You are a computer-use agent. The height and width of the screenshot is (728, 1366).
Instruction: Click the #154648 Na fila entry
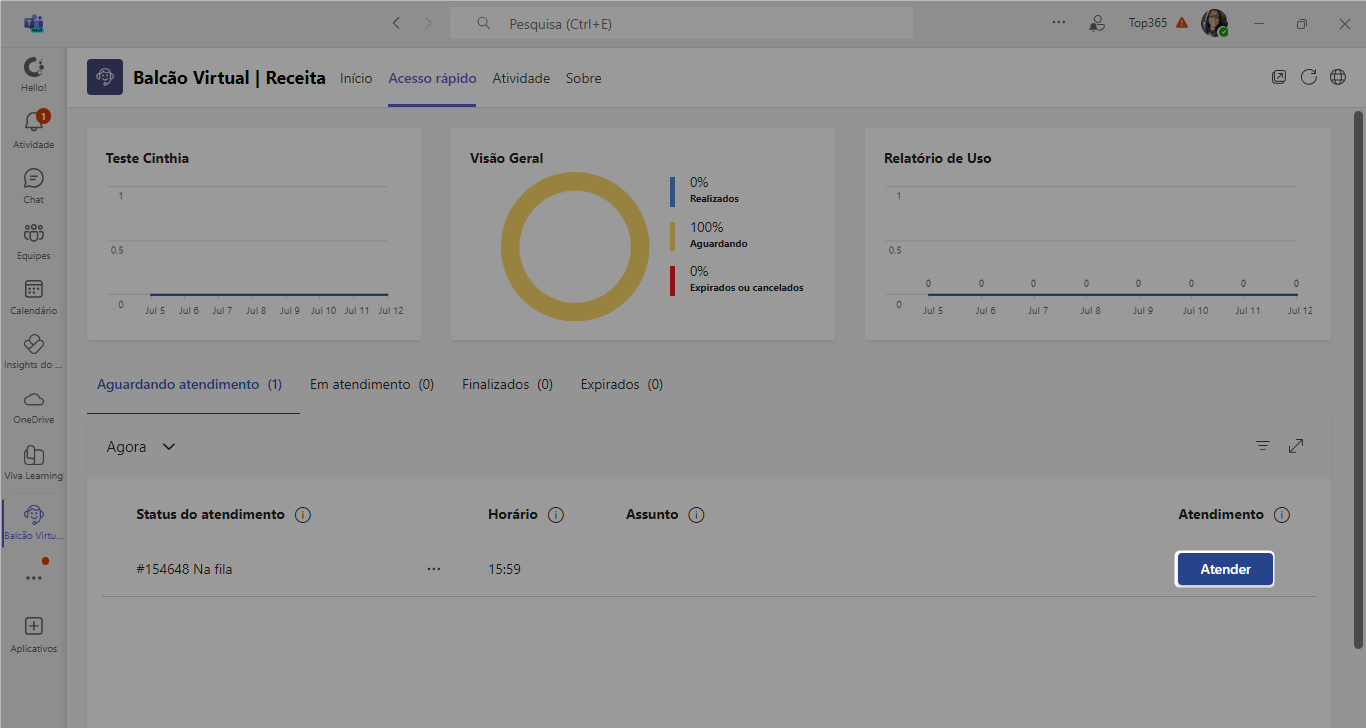184,569
